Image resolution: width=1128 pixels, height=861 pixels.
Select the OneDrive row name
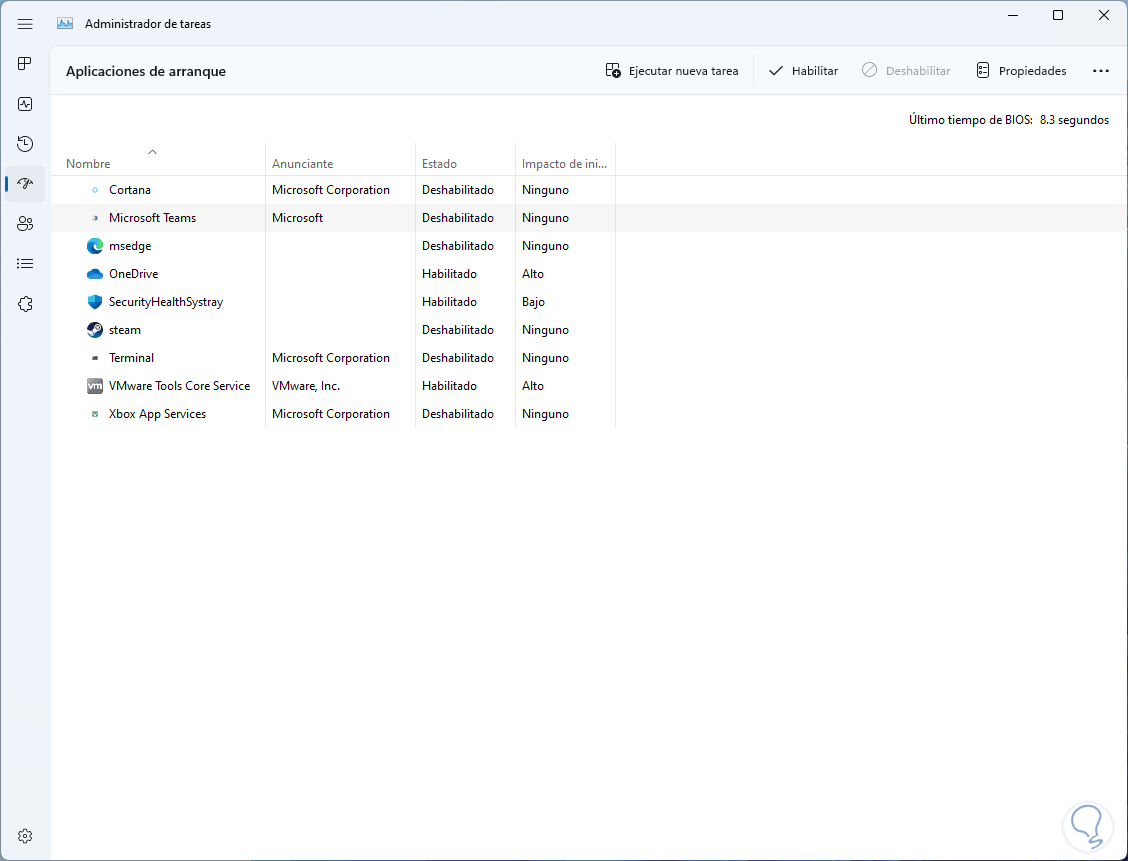tap(133, 274)
